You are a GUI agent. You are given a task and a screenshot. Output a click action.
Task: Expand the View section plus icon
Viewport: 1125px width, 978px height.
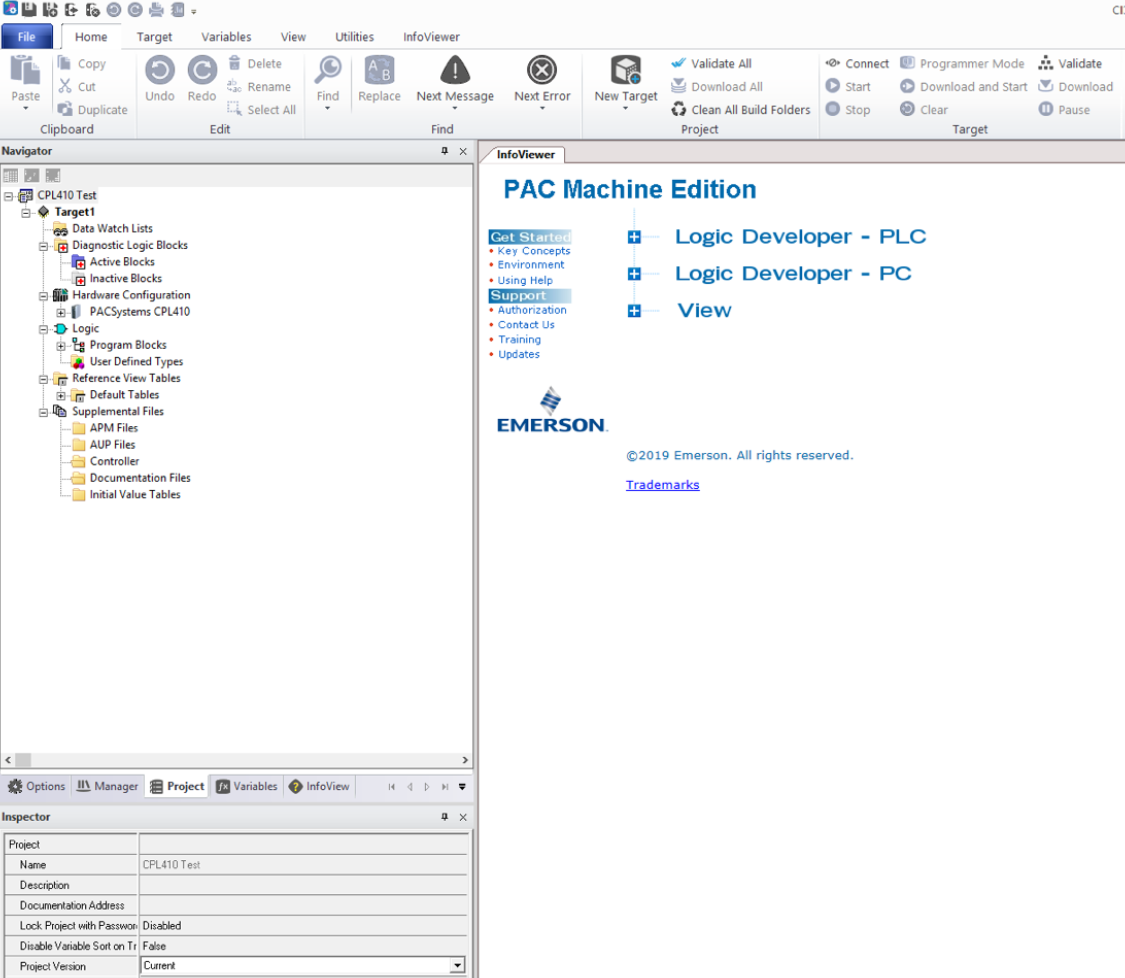coord(634,311)
